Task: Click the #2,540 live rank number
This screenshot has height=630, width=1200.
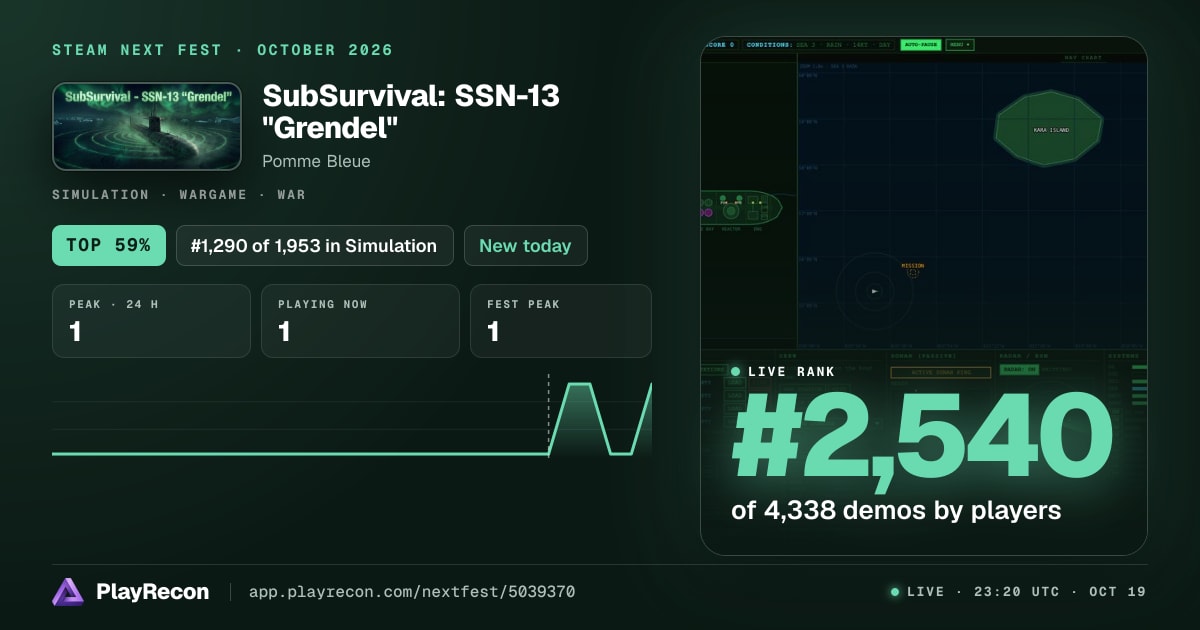Action: [x=922, y=437]
